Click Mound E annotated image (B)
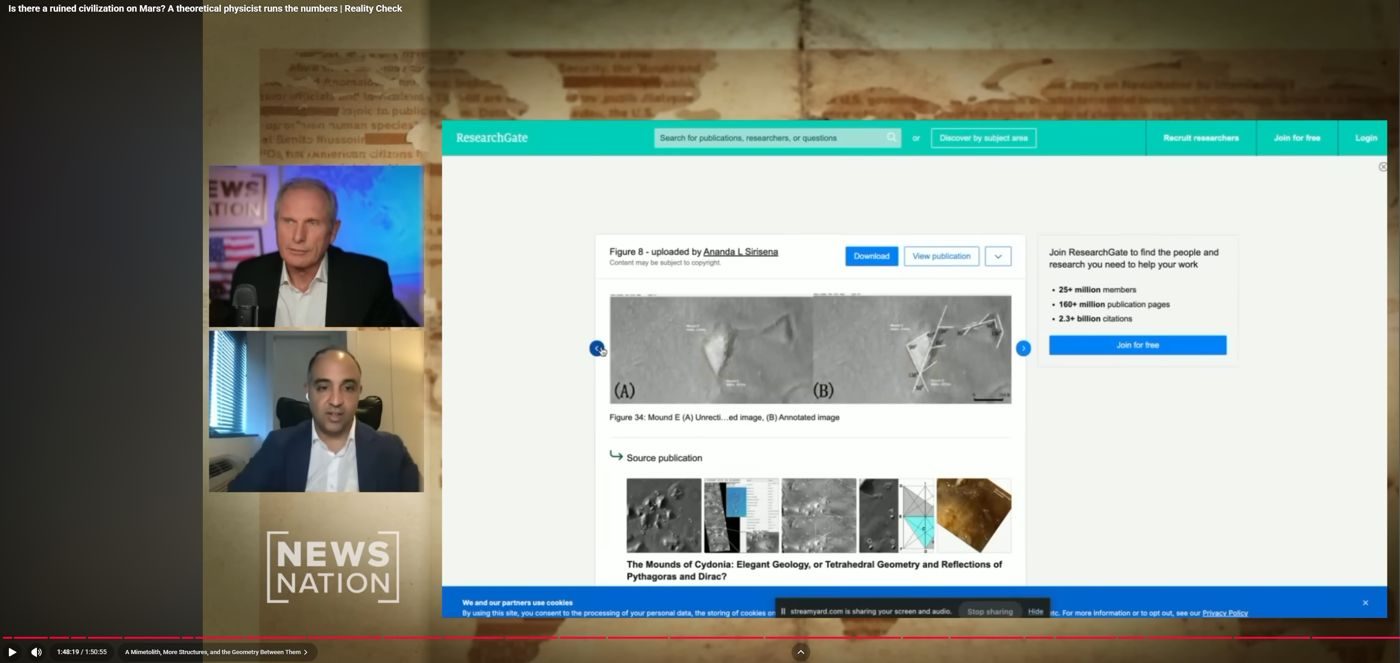The height and width of the screenshot is (663, 1400). [912, 349]
